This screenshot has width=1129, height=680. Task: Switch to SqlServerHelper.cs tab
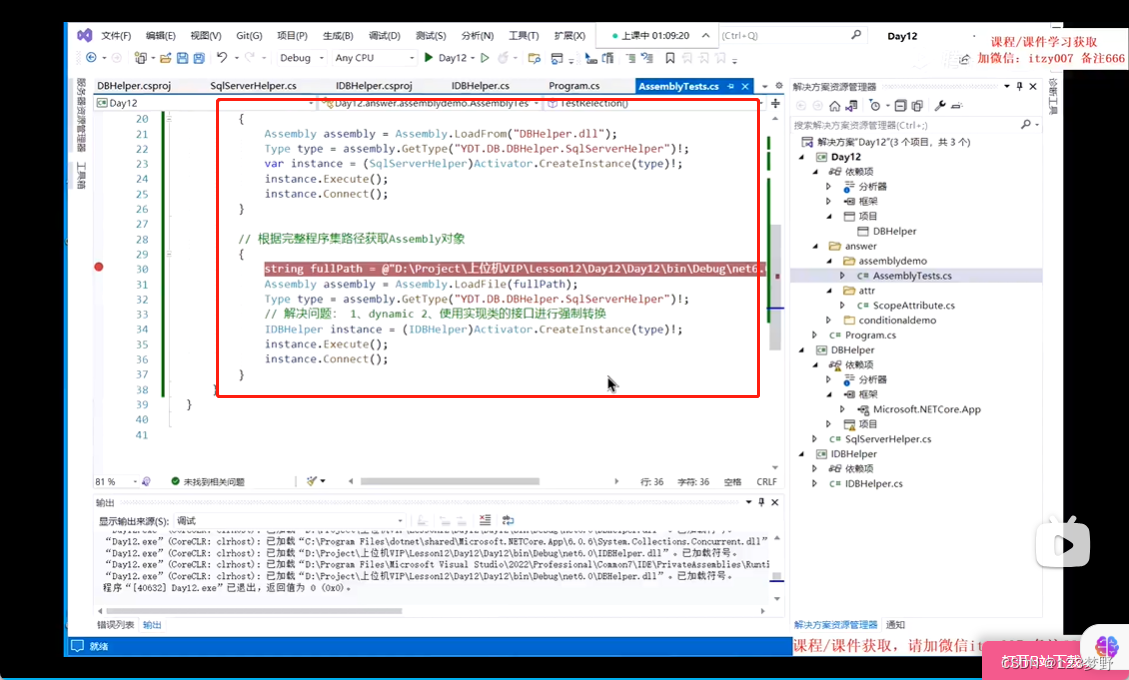(x=253, y=86)
